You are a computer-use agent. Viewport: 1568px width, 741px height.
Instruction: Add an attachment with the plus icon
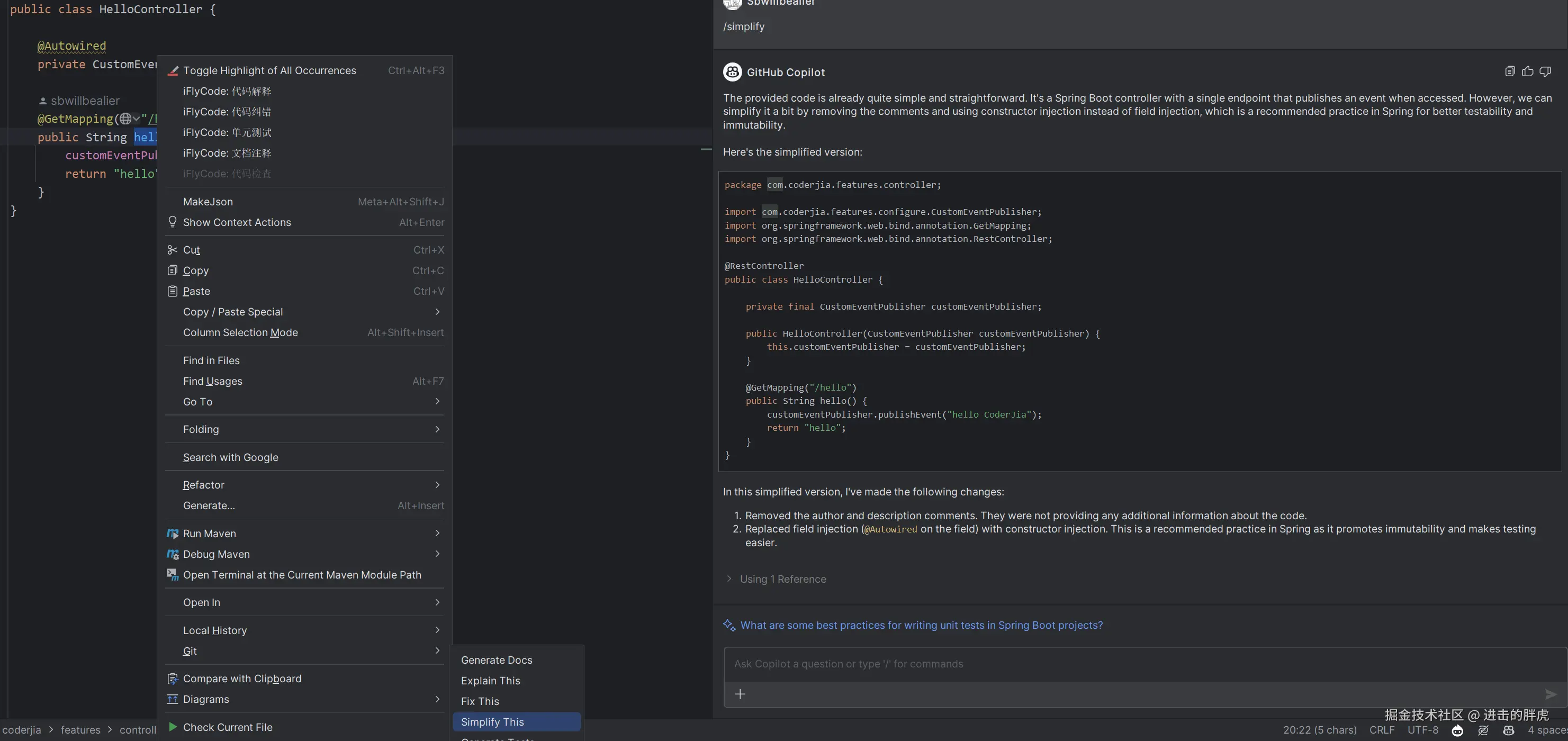(x=740, y=694)
